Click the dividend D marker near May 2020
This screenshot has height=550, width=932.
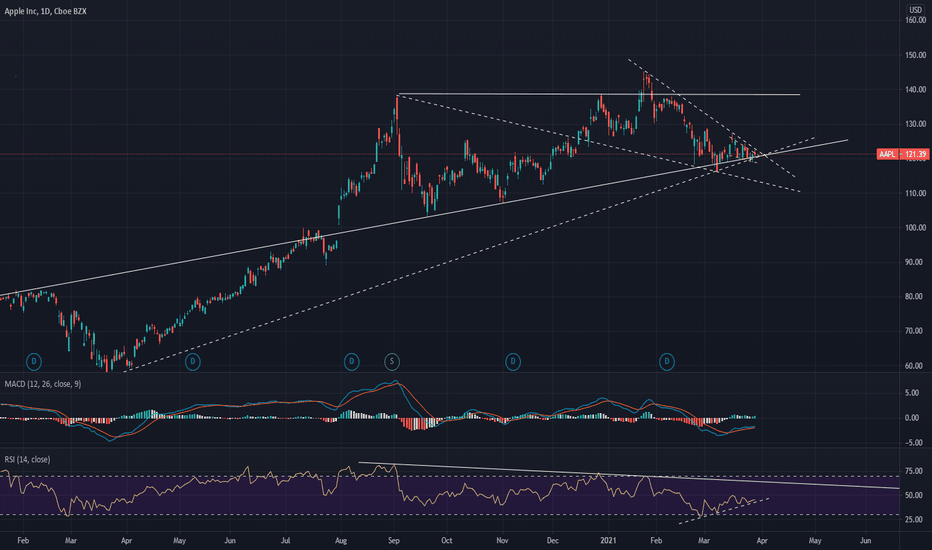tap(192, 362)
